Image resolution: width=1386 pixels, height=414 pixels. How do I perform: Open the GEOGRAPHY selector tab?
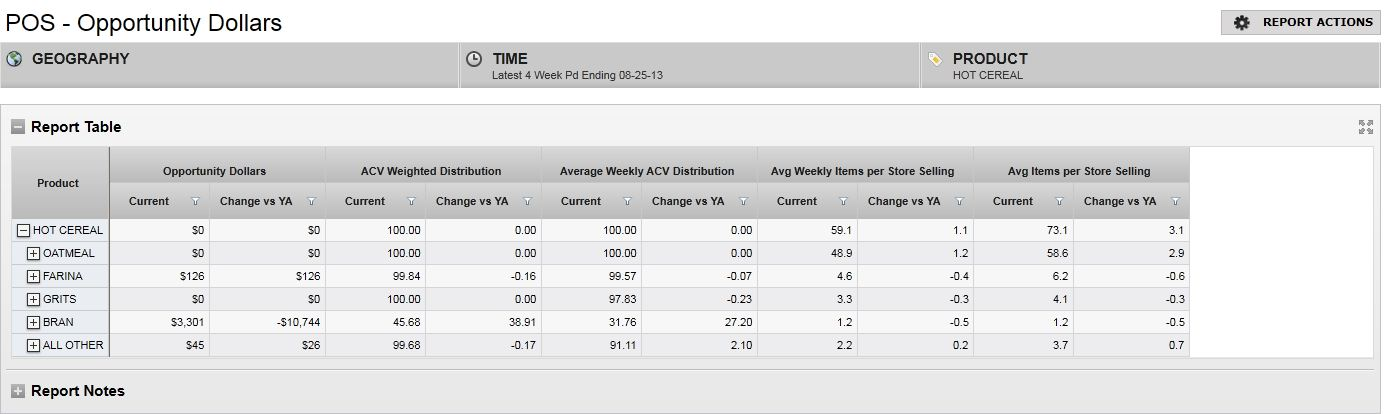230,65
